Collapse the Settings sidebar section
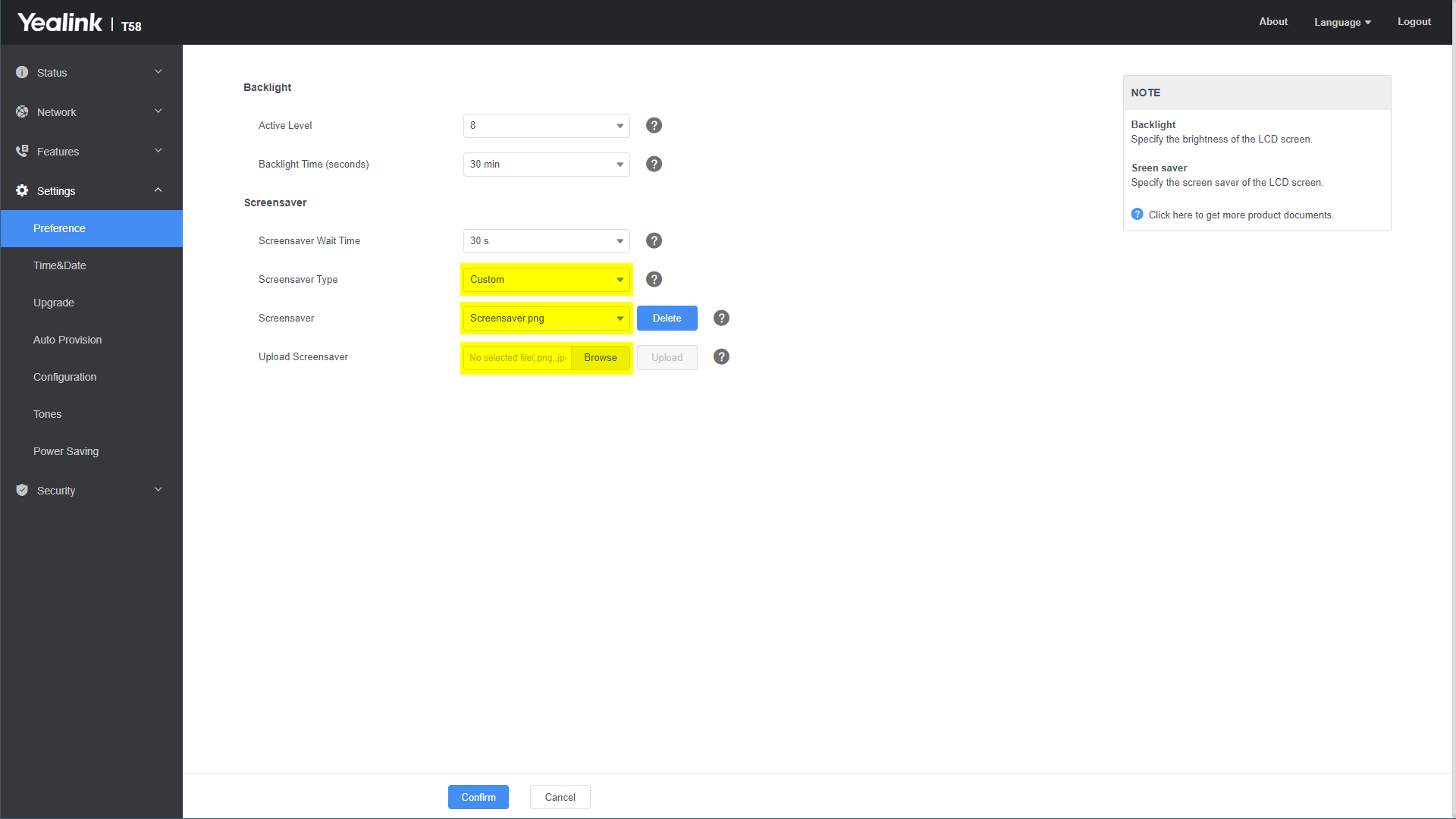Screen dimensions: 1456x819 [x=91, y=191]
